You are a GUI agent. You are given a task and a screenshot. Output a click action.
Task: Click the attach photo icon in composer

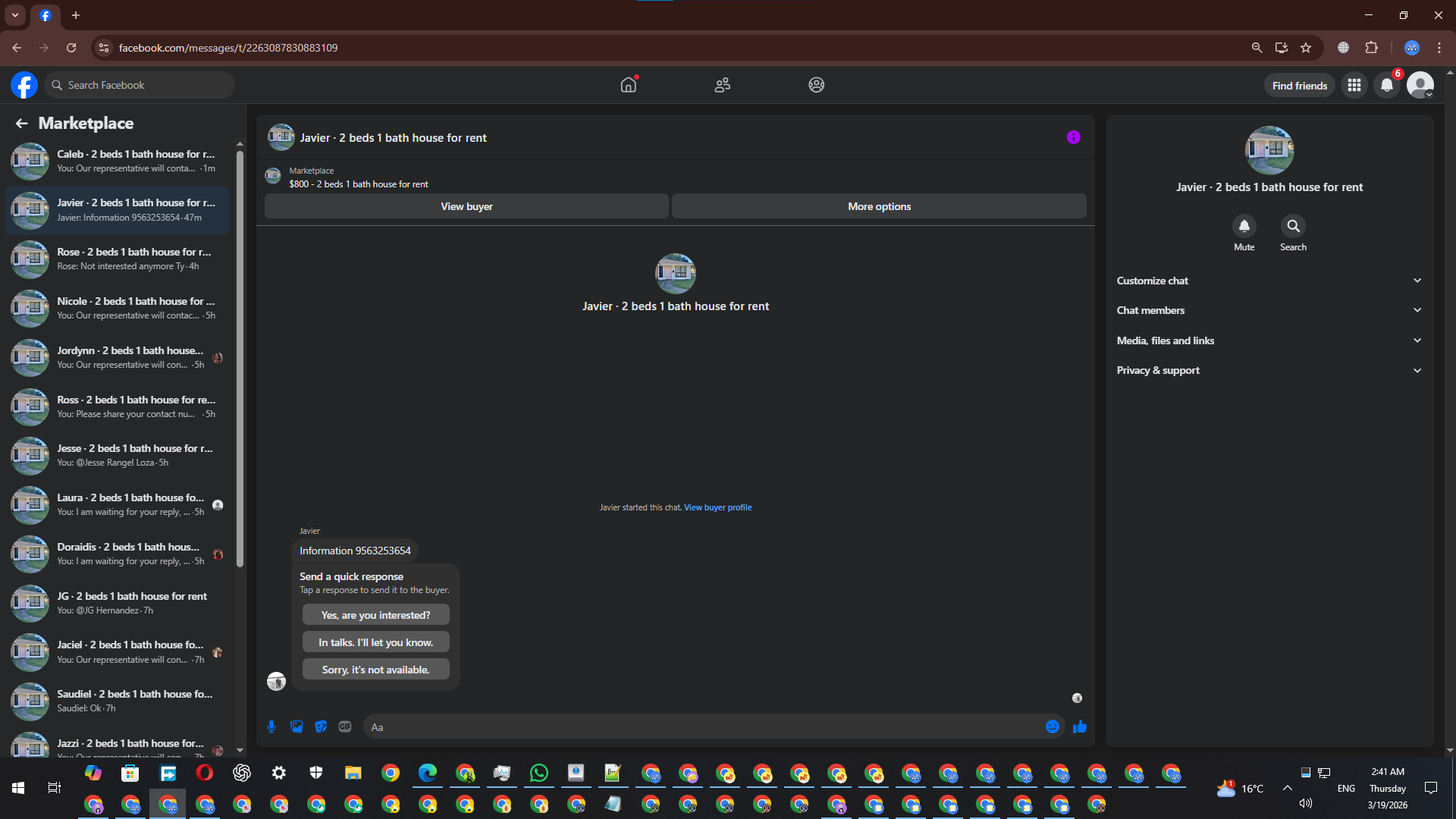click(x=297, y=726)
